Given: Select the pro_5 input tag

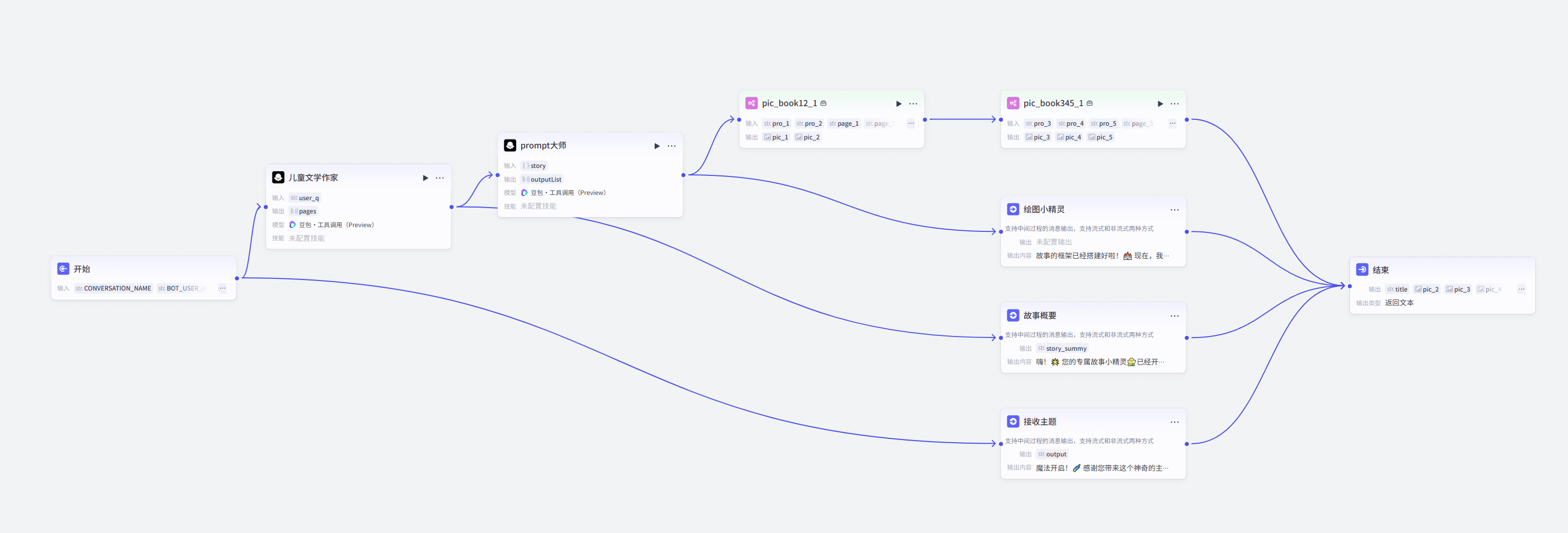Looking at the screenshot, I should [x=1103, y=124].
